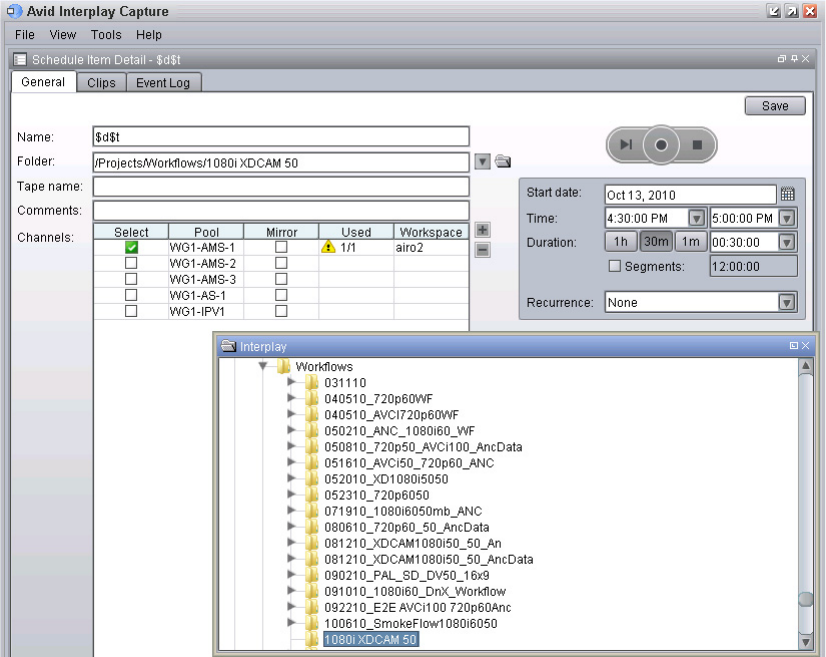
Task: Check the Select box for WG1-AMS-2
Action: [x=131, y=262]
